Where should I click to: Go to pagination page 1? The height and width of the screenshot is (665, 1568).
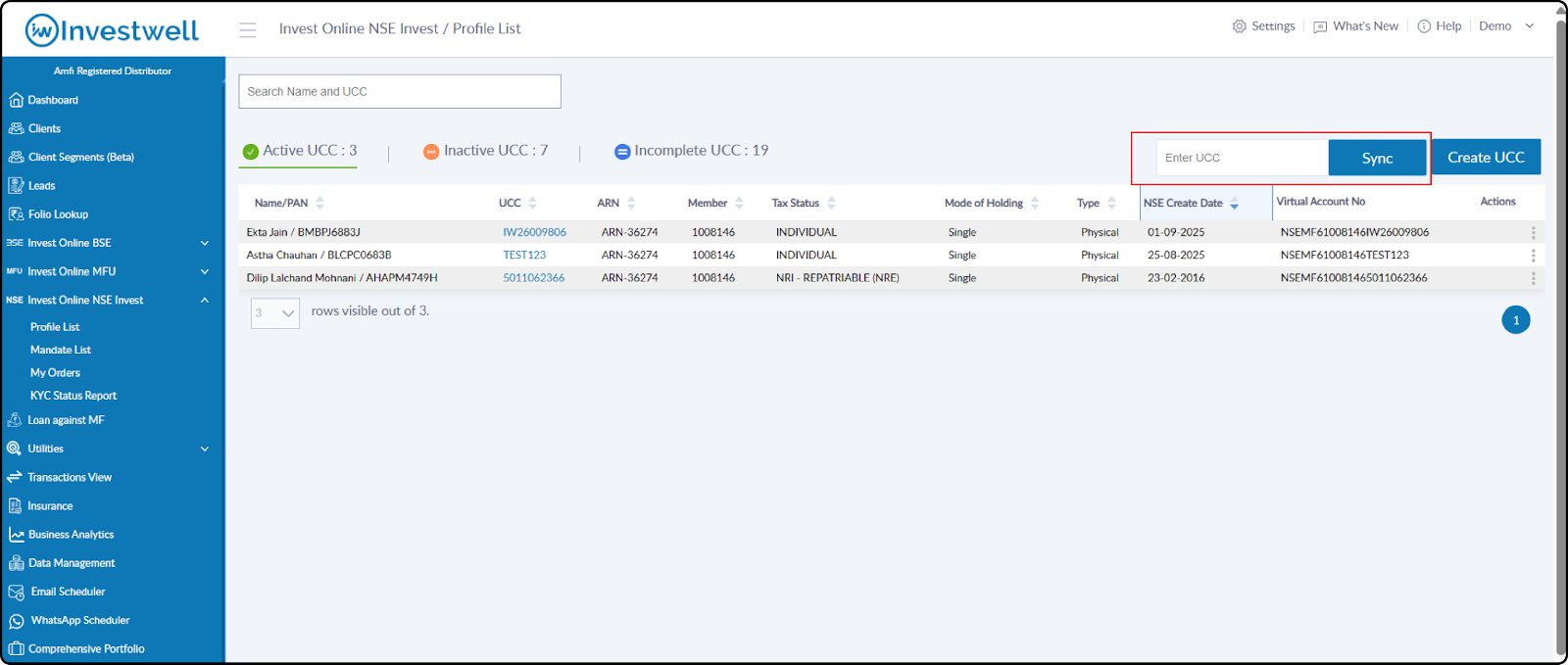[x=1516, y=320]
